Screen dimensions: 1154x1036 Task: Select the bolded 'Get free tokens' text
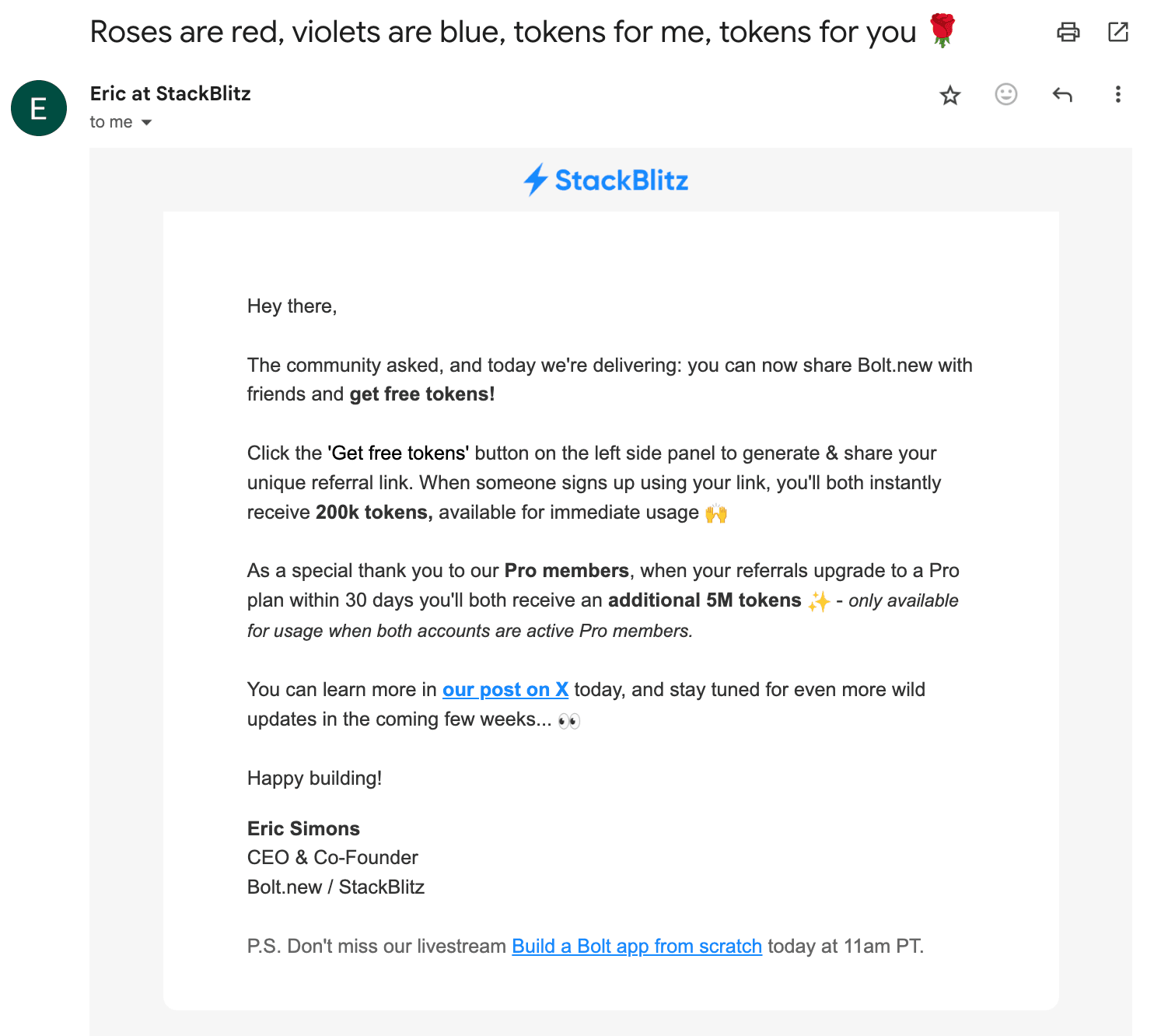click(397, 453)
